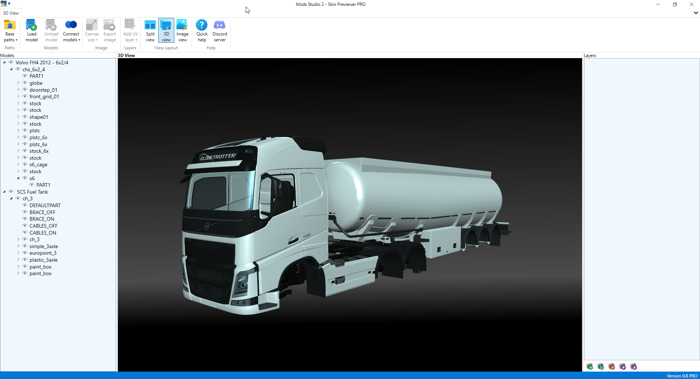Screen dimensions: 700x379
Task: Open the Connect models dropdown
Action: click(71, 31)
